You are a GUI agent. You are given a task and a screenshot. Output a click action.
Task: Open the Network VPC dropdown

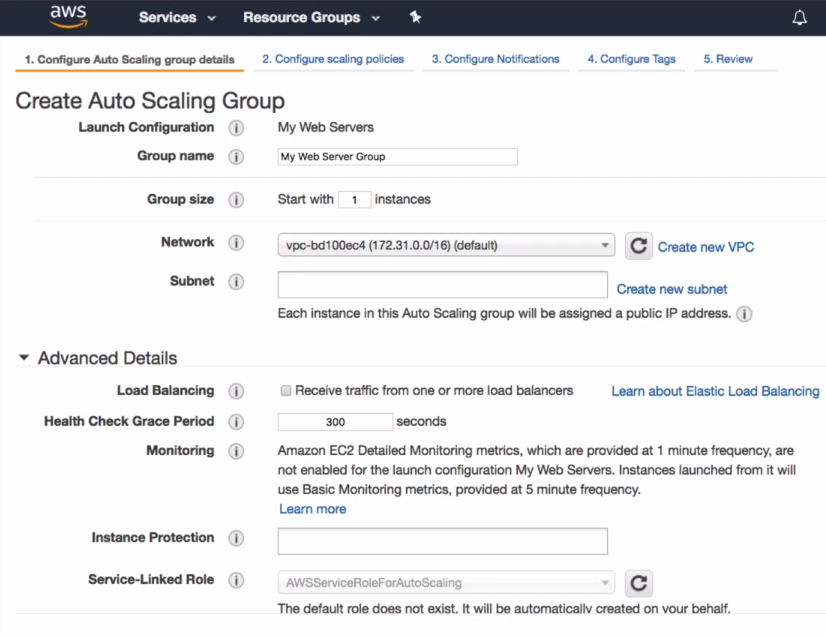(x=445, y=246)
